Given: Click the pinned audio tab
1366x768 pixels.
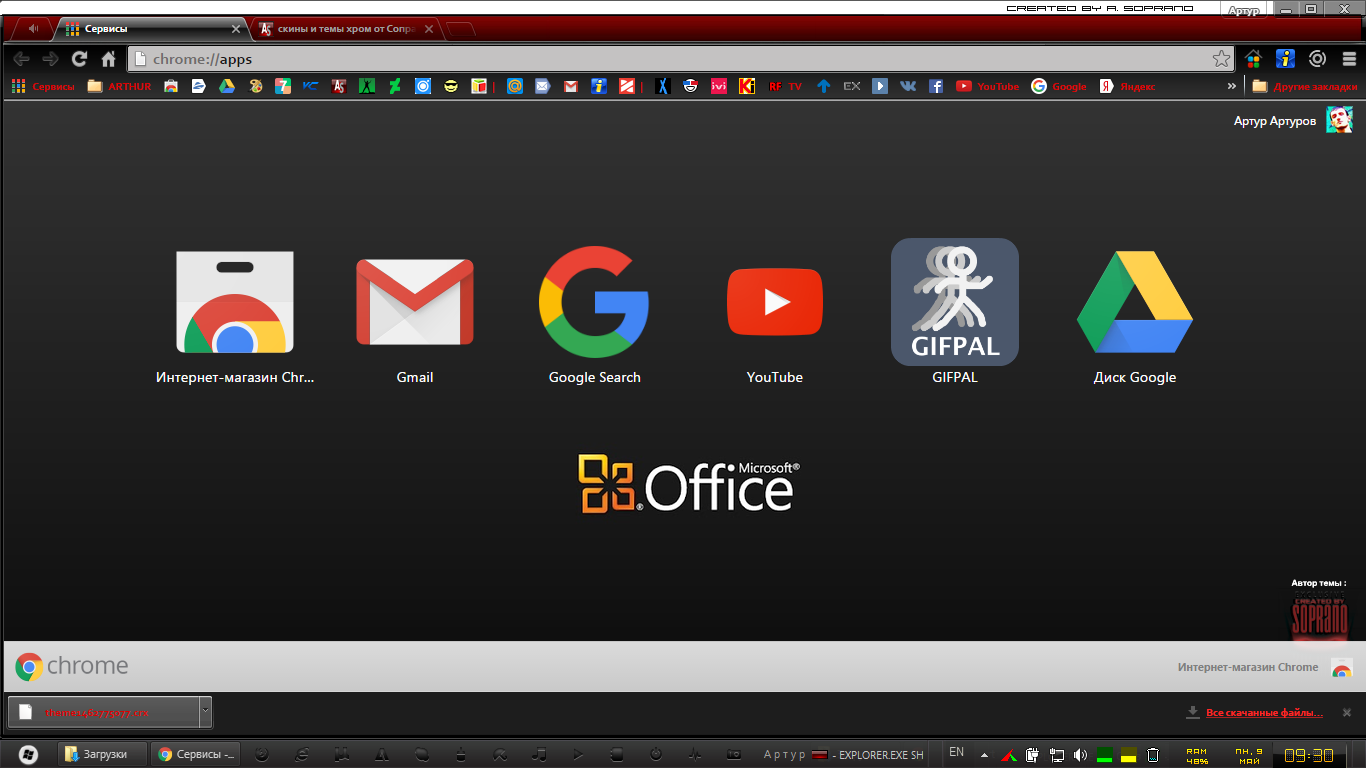Looking at the screenshot, I should (33, 29).
